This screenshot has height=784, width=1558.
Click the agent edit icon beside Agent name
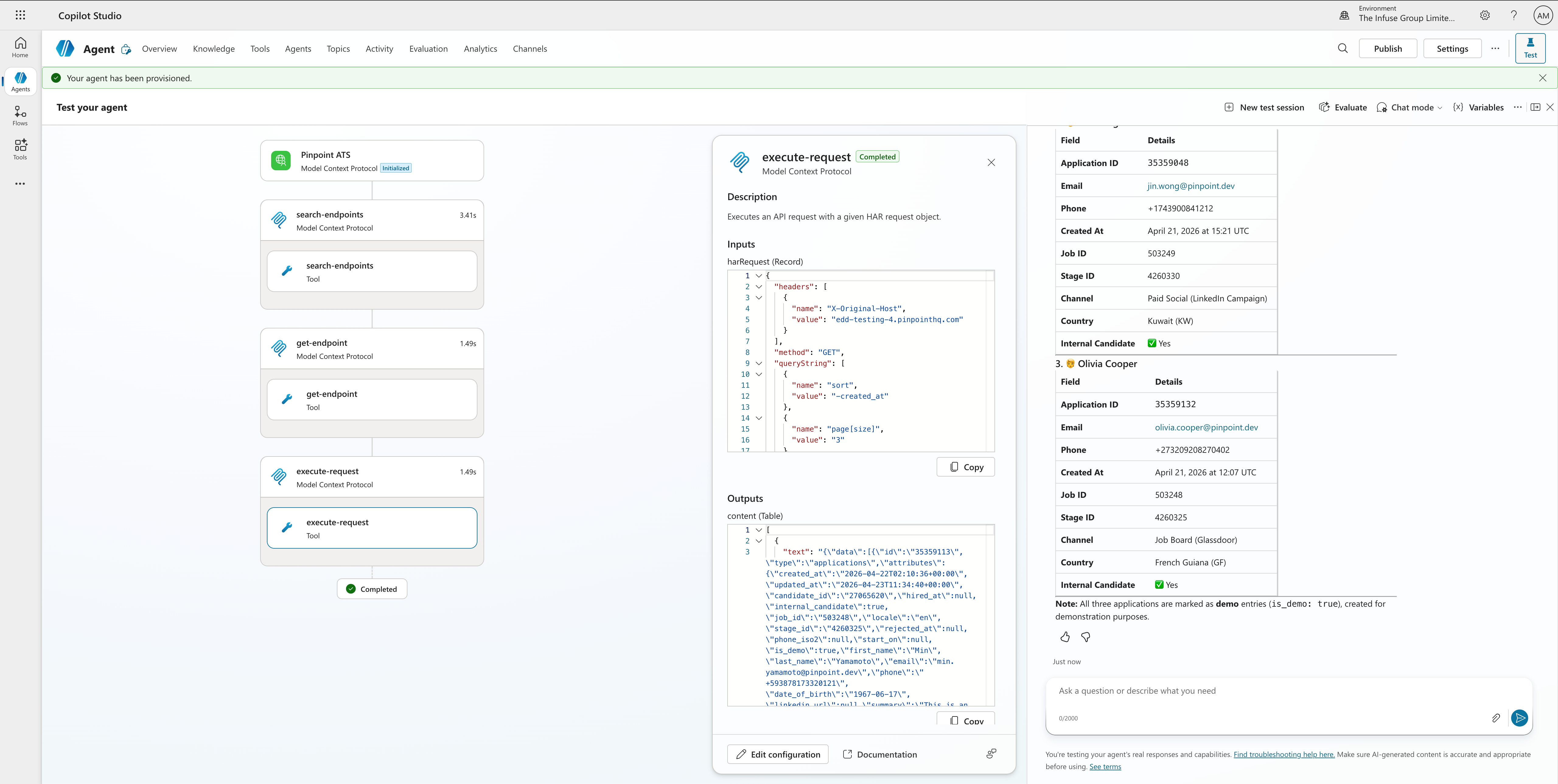126,49
